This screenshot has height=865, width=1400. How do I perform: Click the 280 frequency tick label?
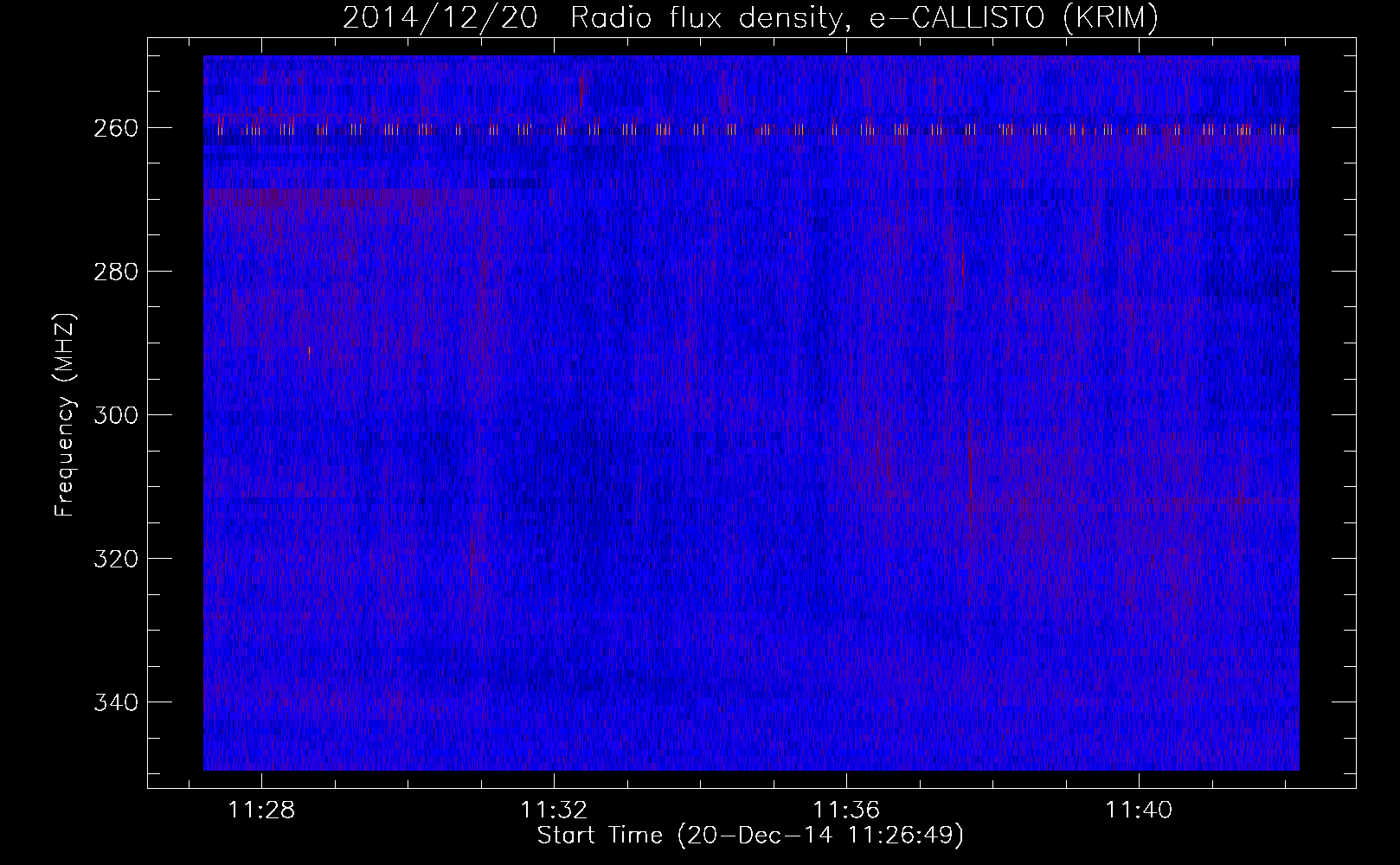point(115,272)
